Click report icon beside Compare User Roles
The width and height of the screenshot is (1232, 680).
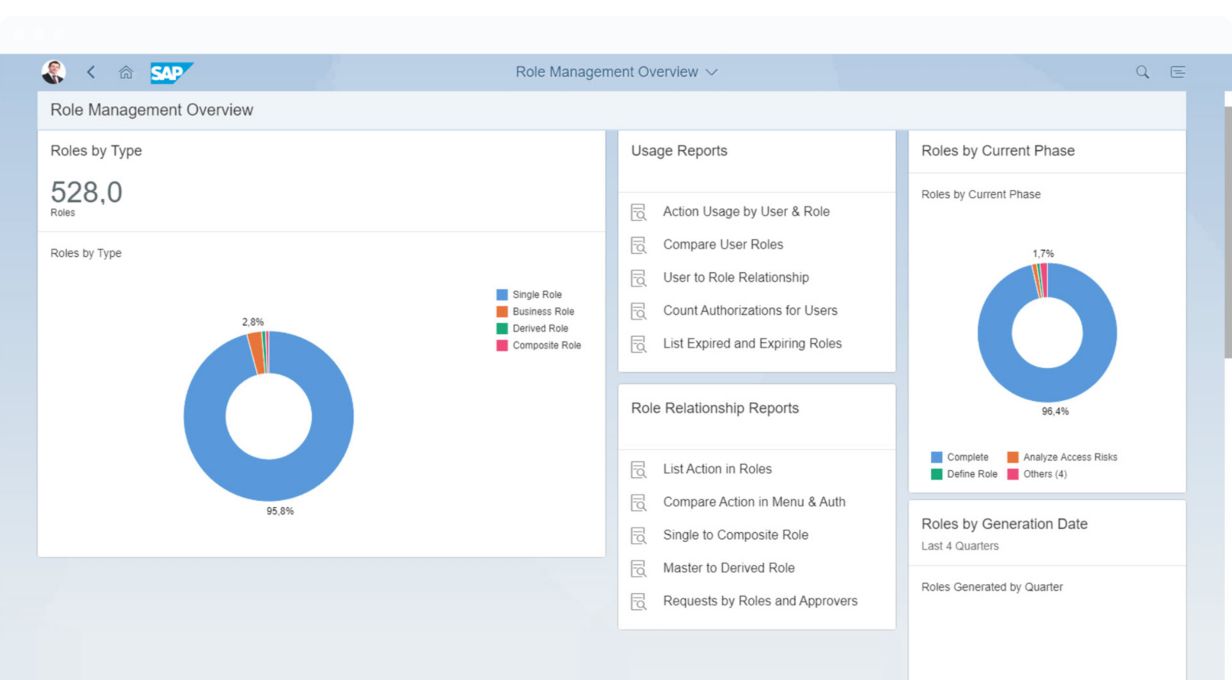click(639, 245)
